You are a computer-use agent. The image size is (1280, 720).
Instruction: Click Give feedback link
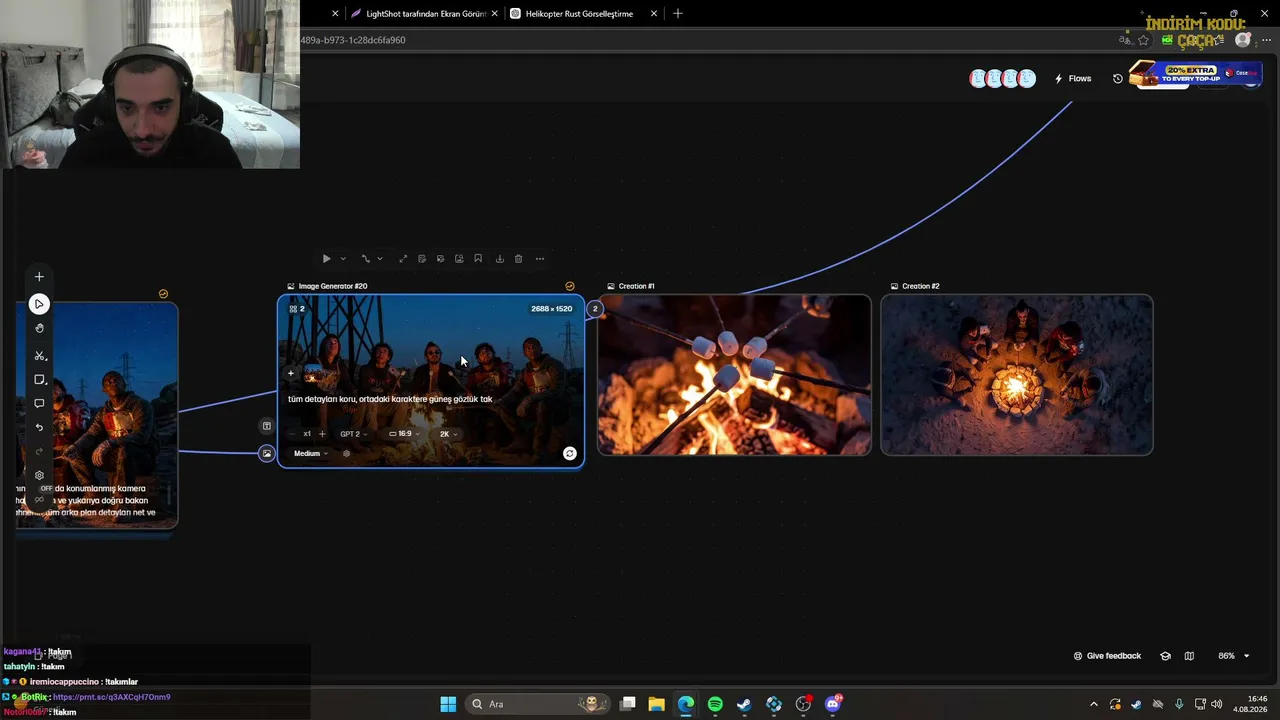1107,656
